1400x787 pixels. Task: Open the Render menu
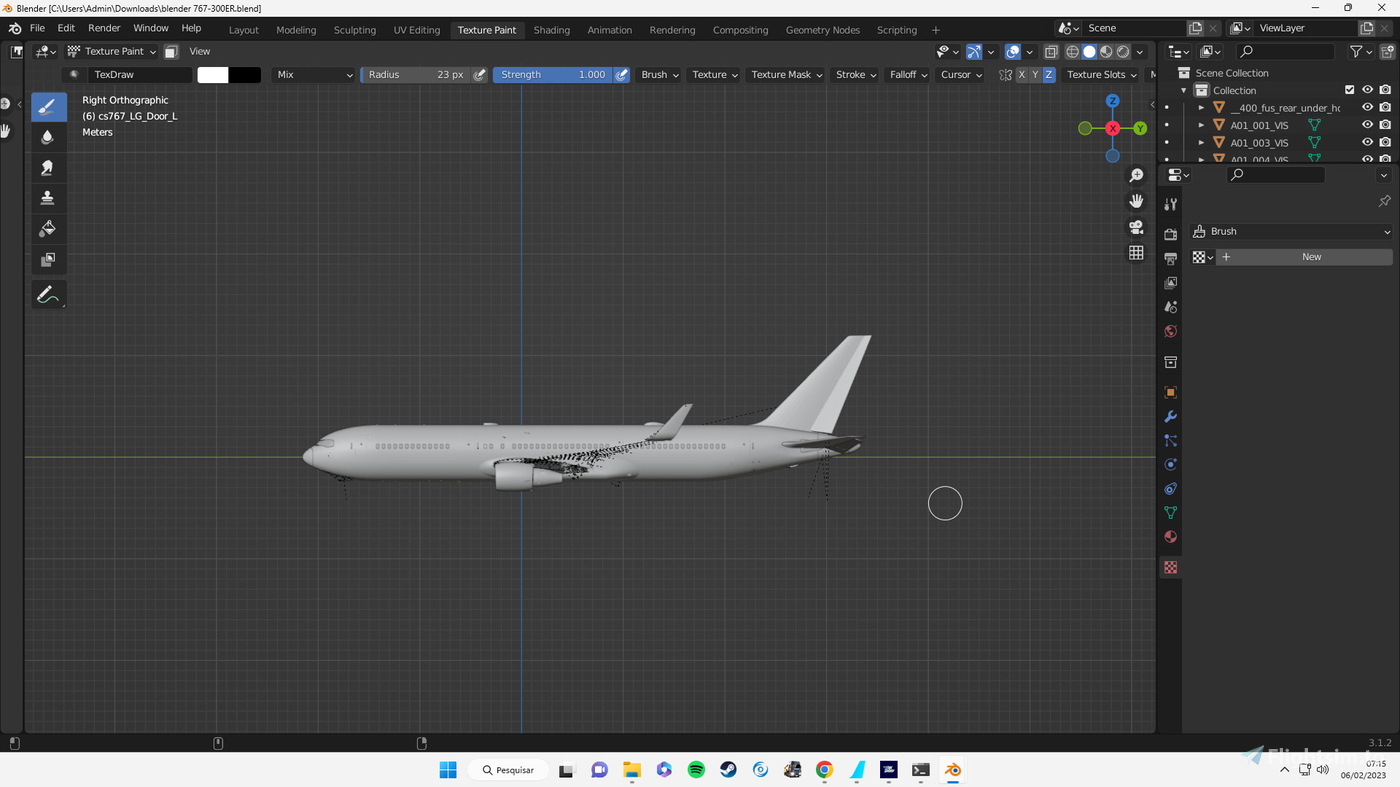click(x=104, y=28)
